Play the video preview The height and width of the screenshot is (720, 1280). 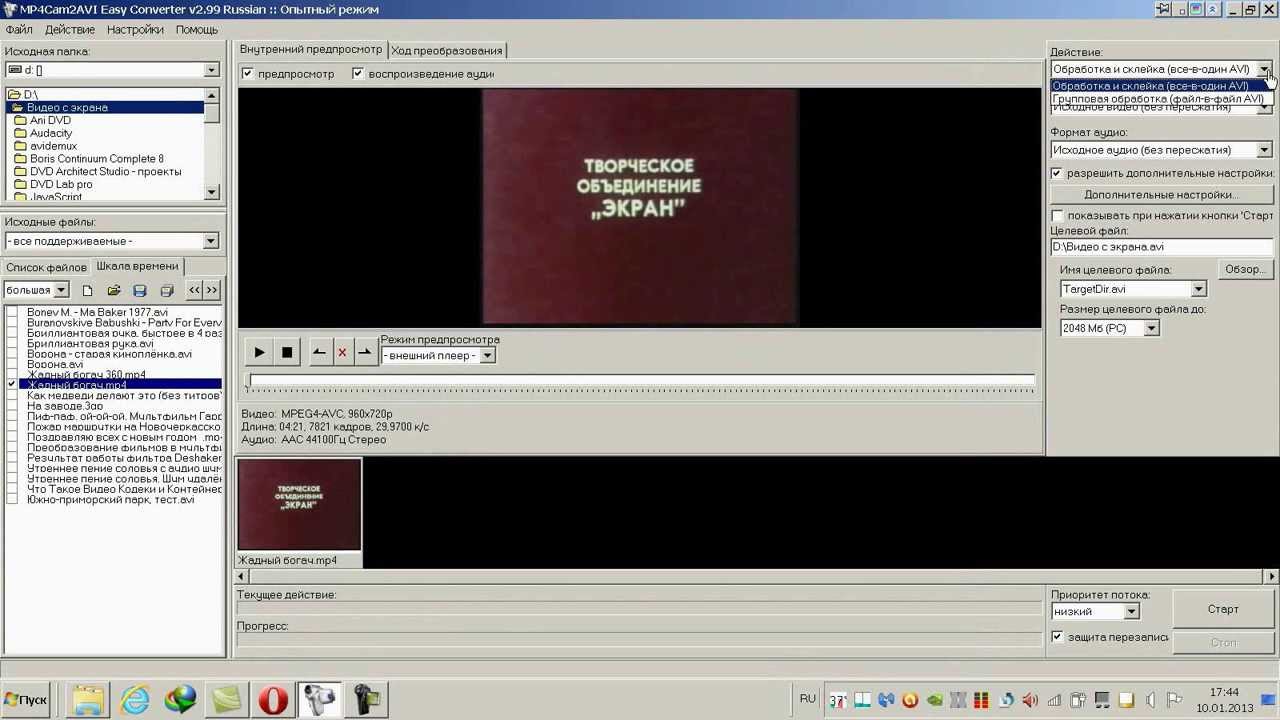point(259,352)
